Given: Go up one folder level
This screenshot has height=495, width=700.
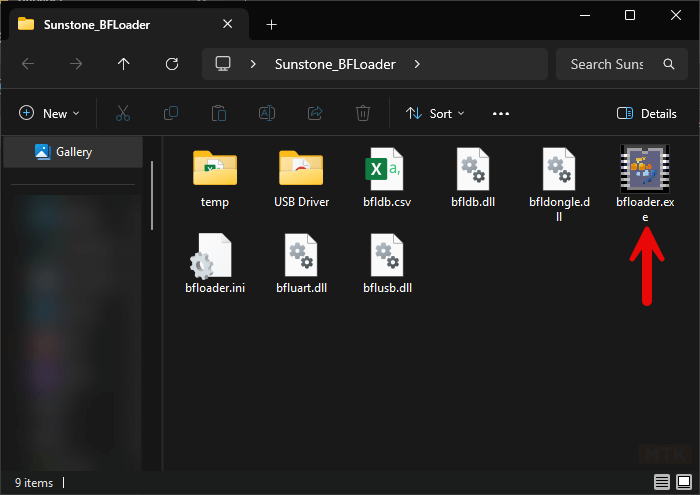Looking at the screenshot, I should point(124,64).
